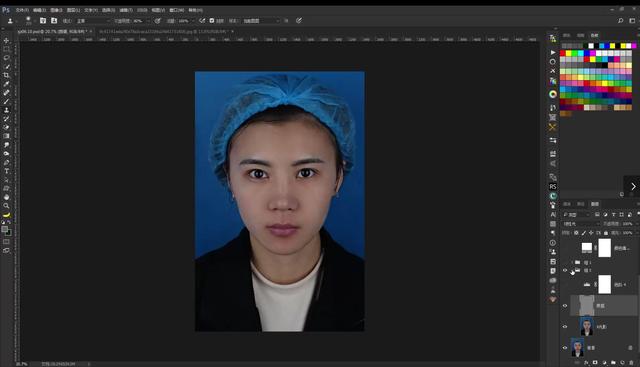Open the search icon at top right
The height and width of the screenshot is (367, 640).
pos(620,20)
